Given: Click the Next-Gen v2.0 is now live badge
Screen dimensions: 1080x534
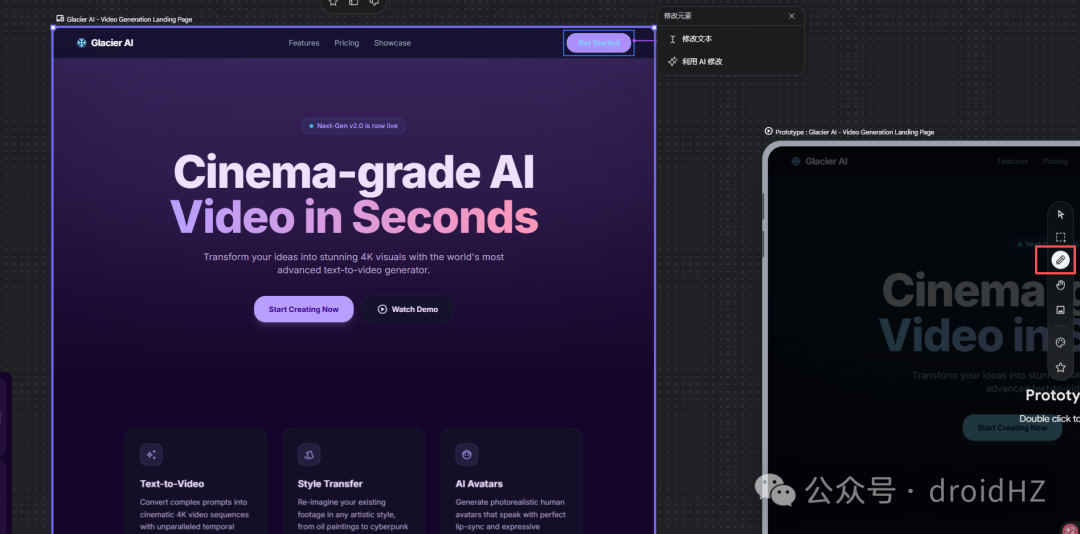Looking at the screenshot, I should pyautogui.click(x=353, y=126).
